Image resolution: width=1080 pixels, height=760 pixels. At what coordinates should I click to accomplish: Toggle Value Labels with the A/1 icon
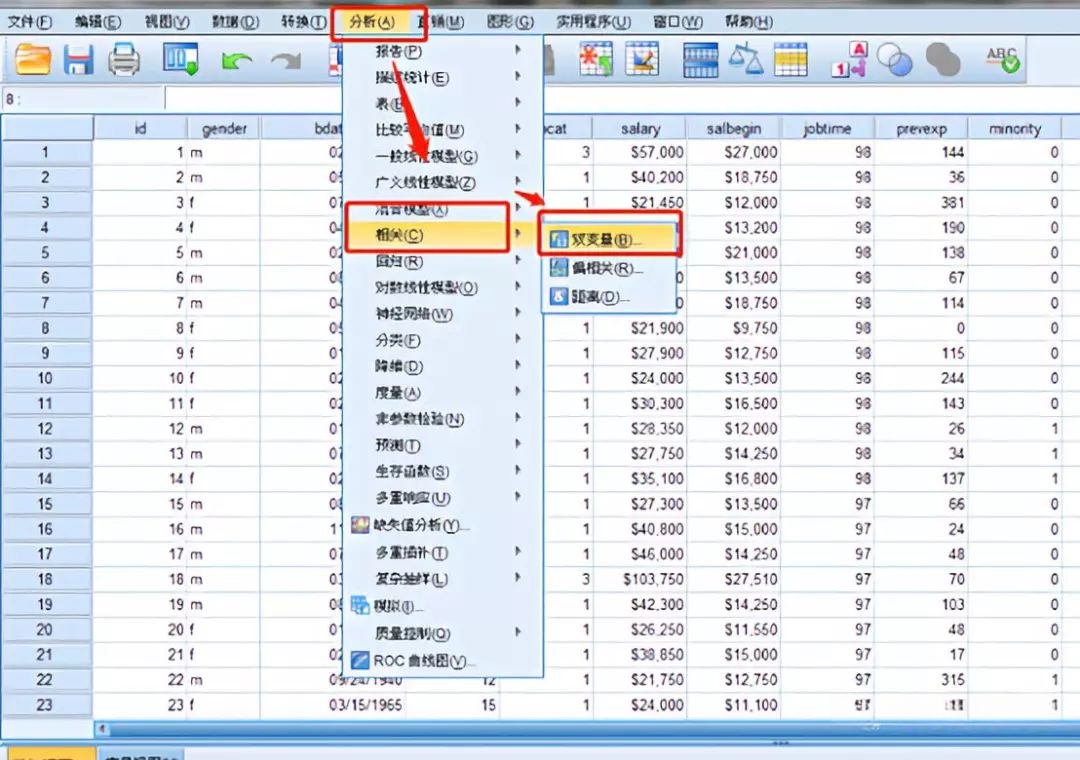coord(849,59)
